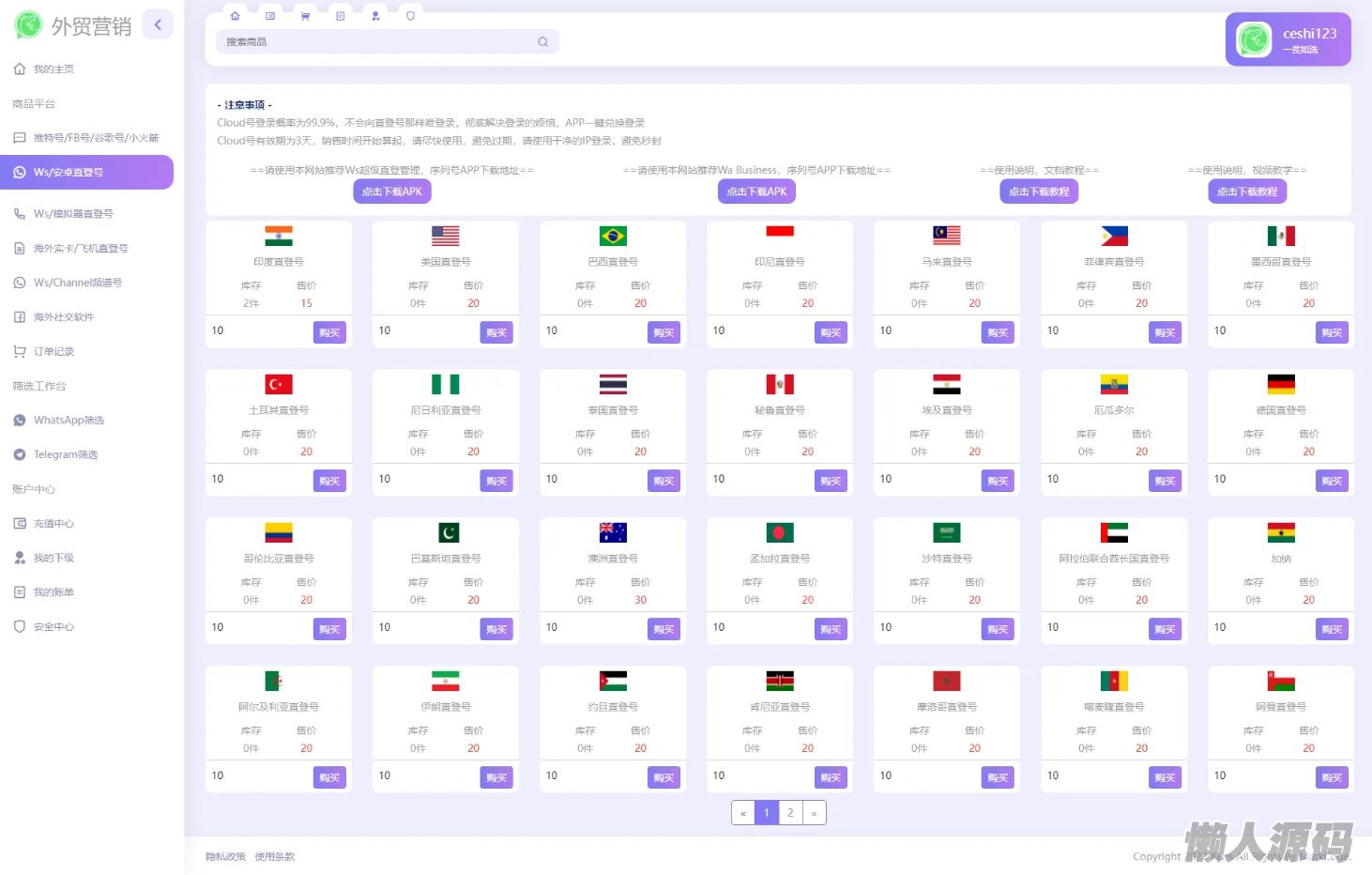The image size is (1372, 875).
Task: Click the India flag thumbnail
Action: click(x=279, y=237)
